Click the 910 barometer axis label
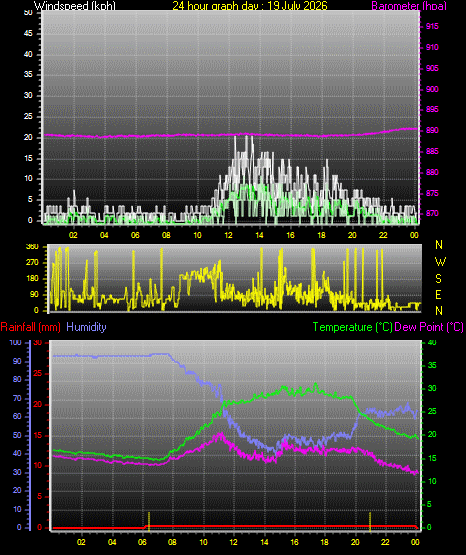This screenshot has width=466, height=555. point(432,47)
